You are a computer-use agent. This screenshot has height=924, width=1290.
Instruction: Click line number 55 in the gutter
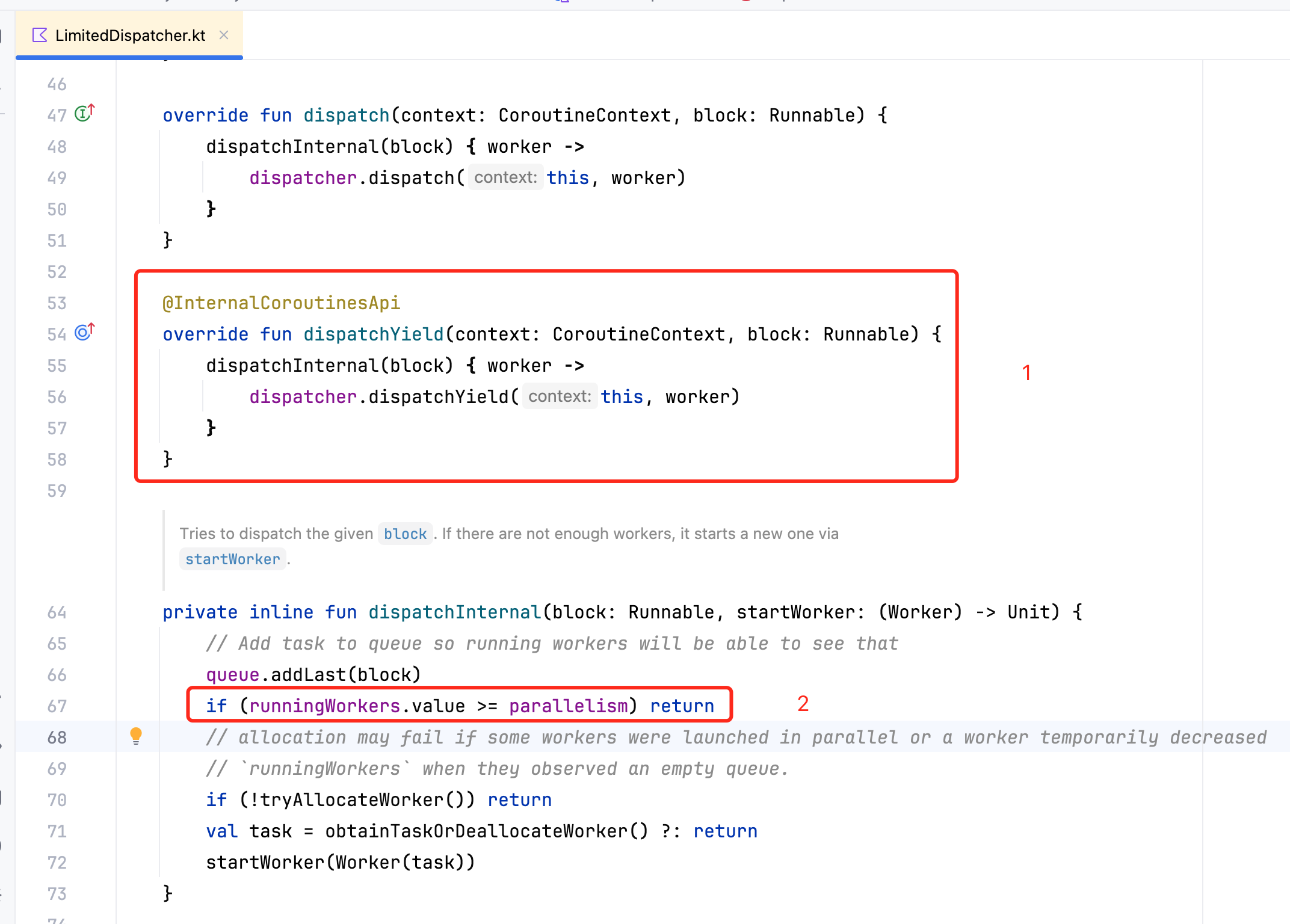[57, 366]
